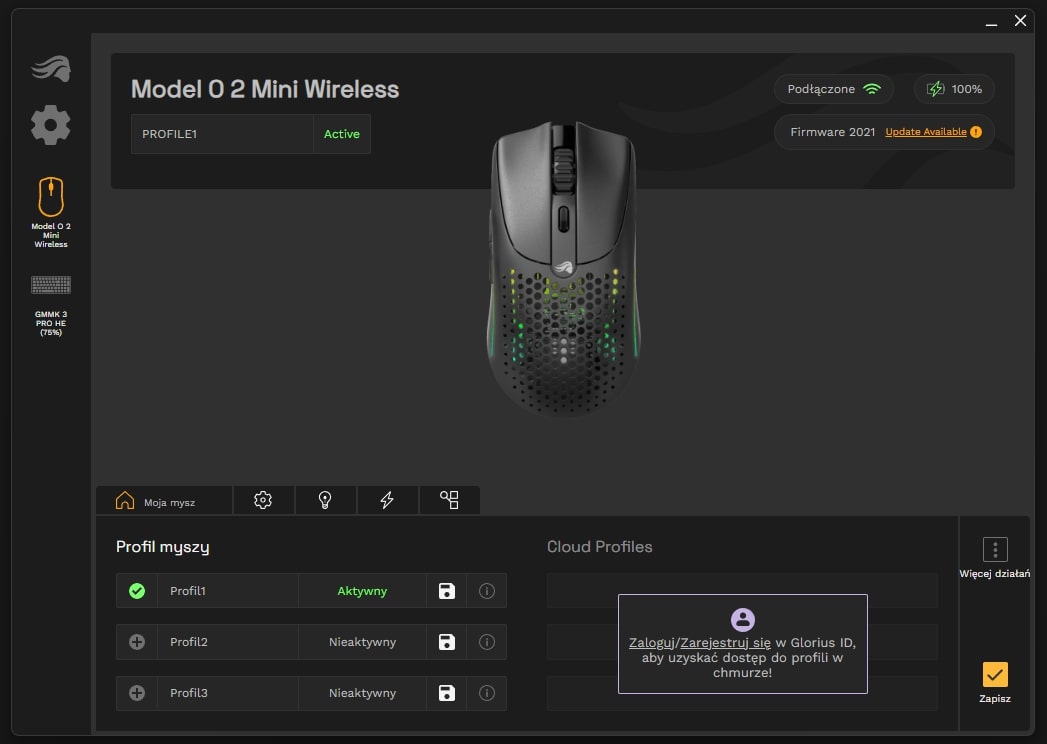Click the Glorious ID user avatar icon
Image resolution: width=1047 pixels, height=744 pixels.
coord(743,620)
